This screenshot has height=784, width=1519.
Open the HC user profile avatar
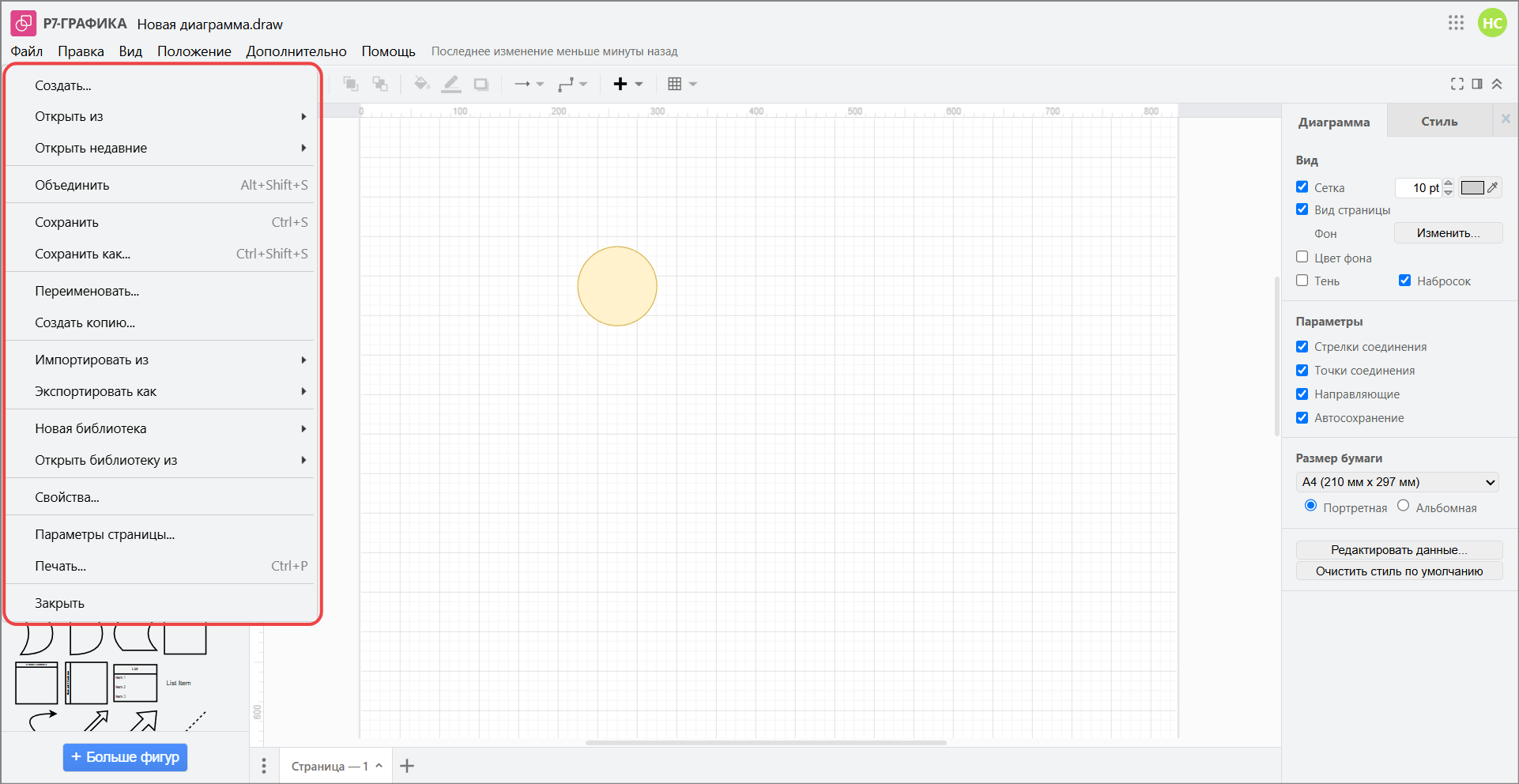pos(1492,23)
